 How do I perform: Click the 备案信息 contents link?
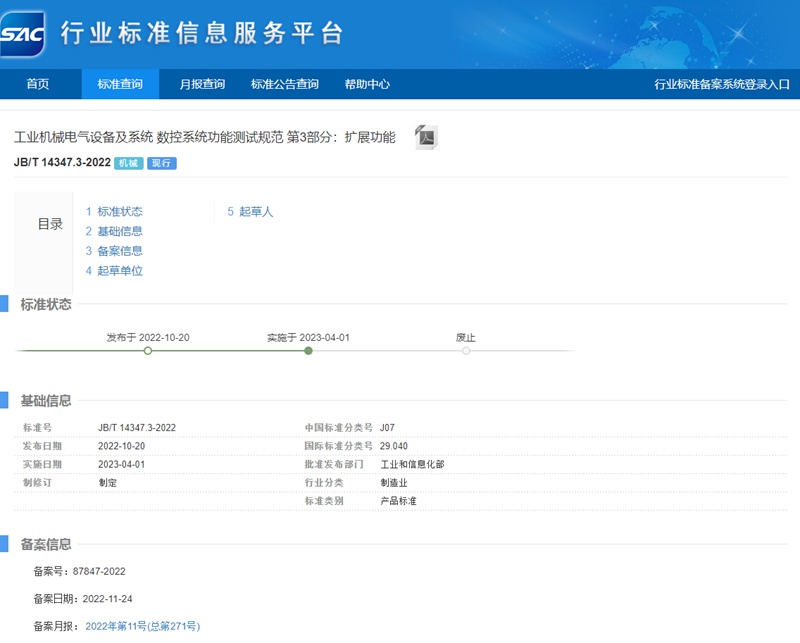point(118,251)
